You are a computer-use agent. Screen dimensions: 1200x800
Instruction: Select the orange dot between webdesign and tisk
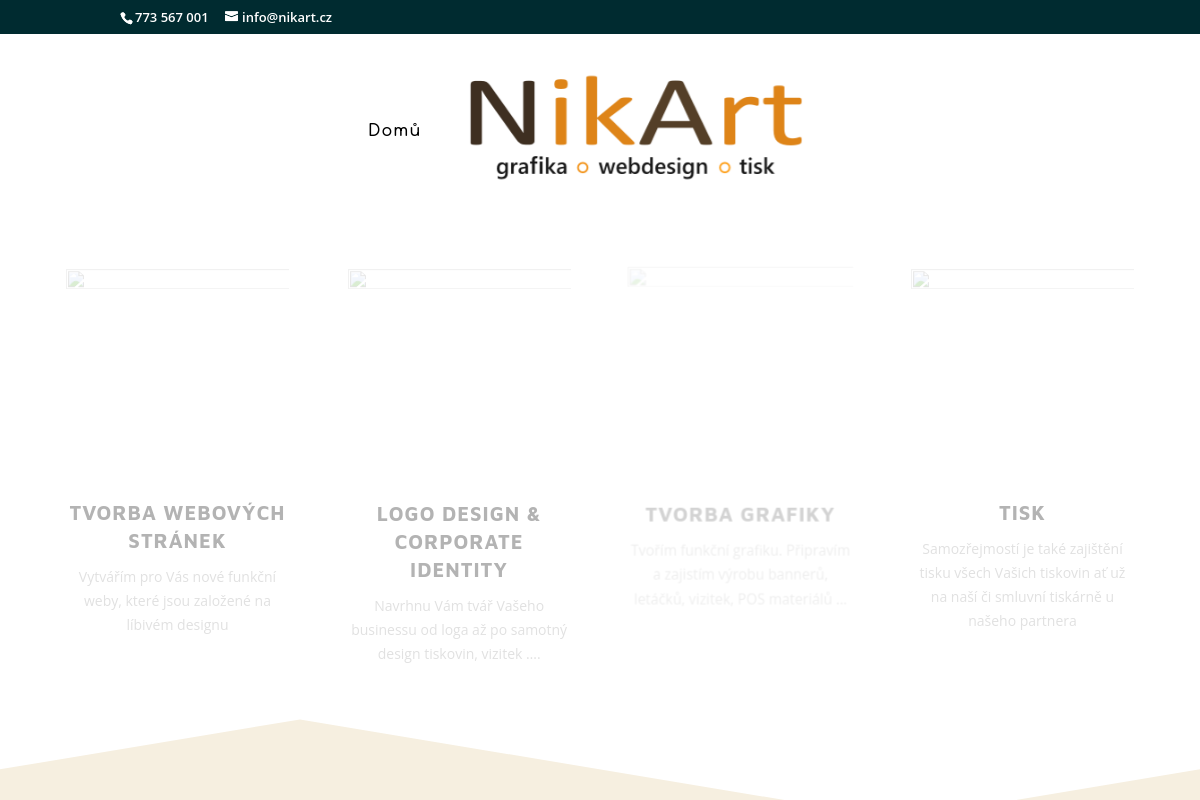click(724, 167)
